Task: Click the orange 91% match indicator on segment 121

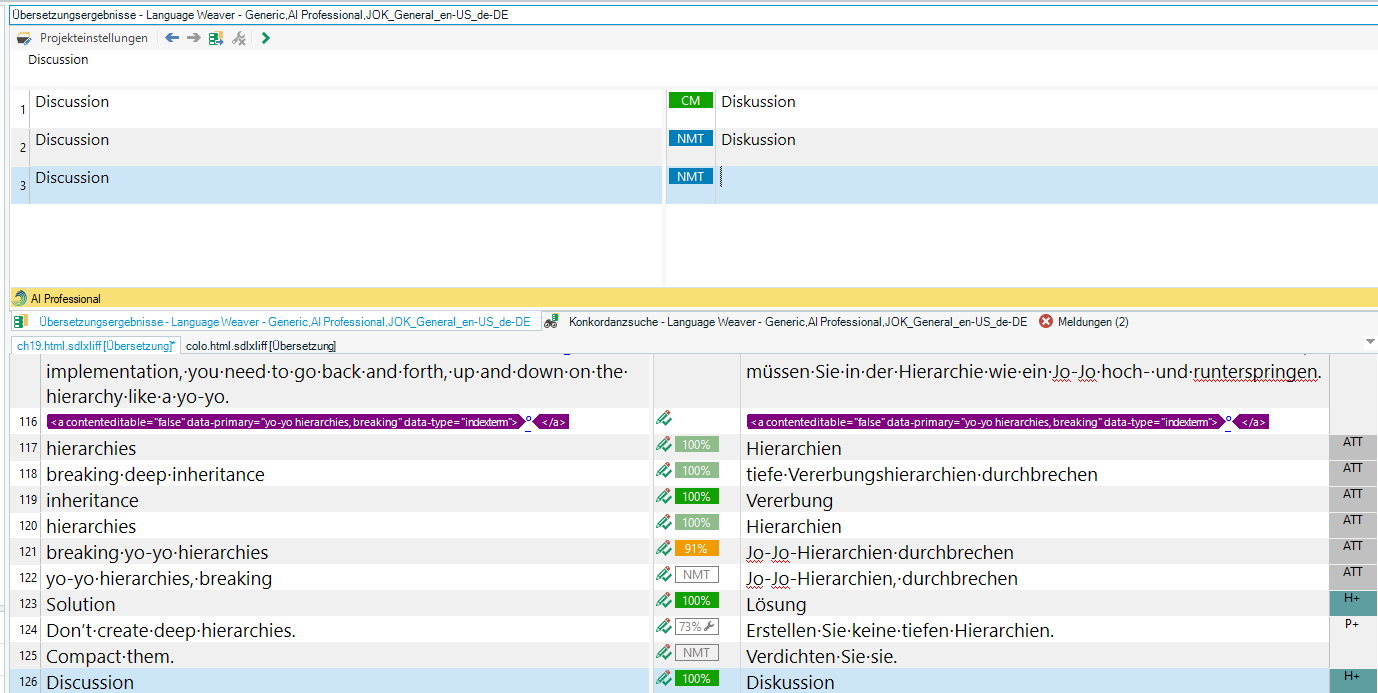Action: pos(696,549)
